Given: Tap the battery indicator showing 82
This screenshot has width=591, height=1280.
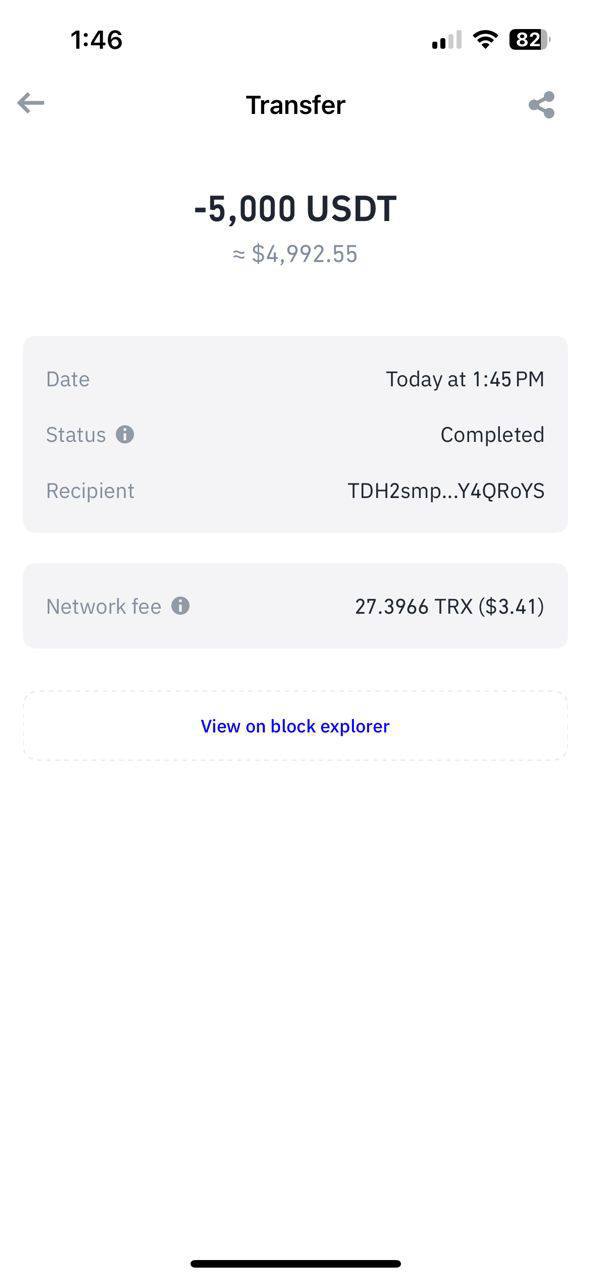Looking at the screenshot, I should pyautogui.click(x=529, y=40).
